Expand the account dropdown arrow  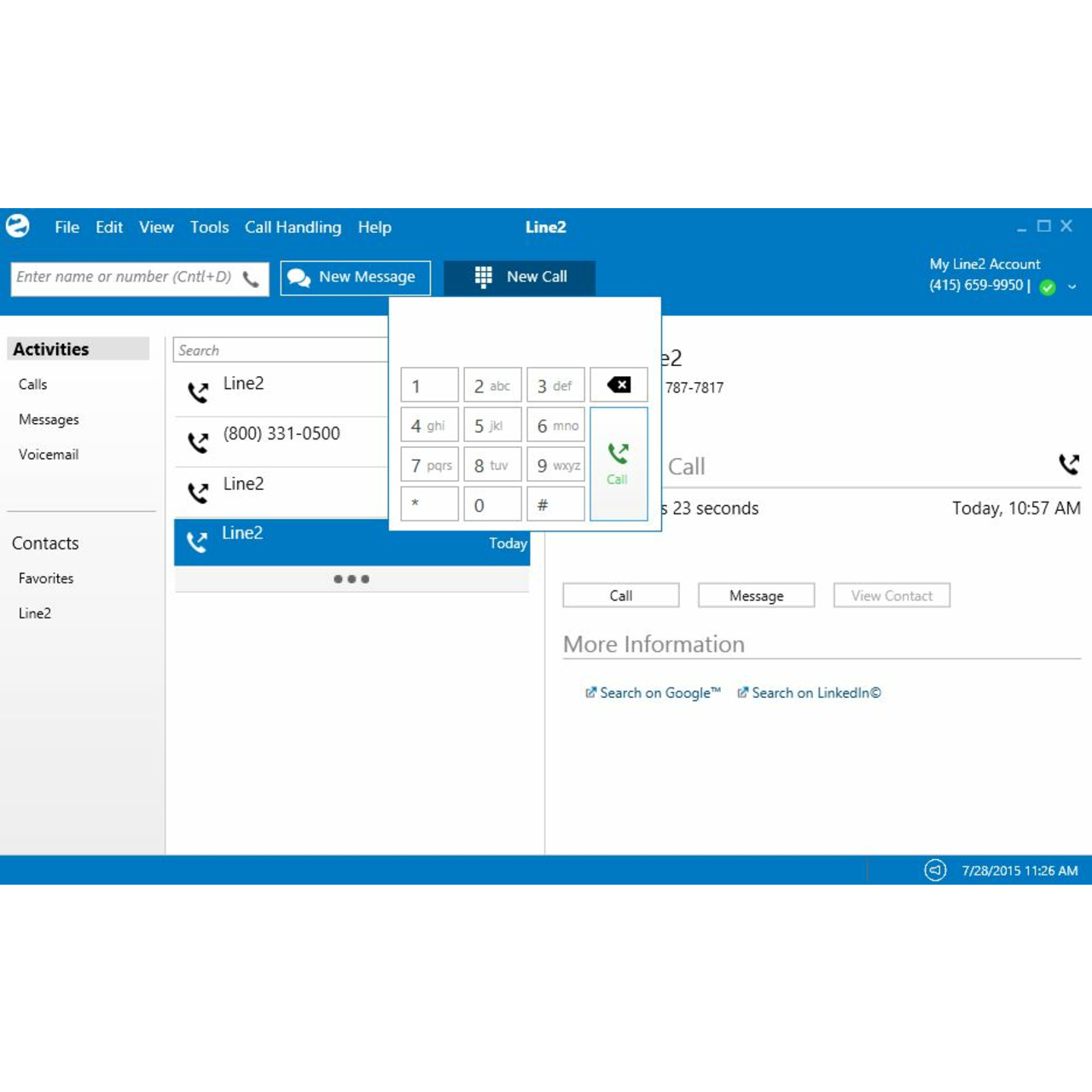click(x=1072, y=287)
